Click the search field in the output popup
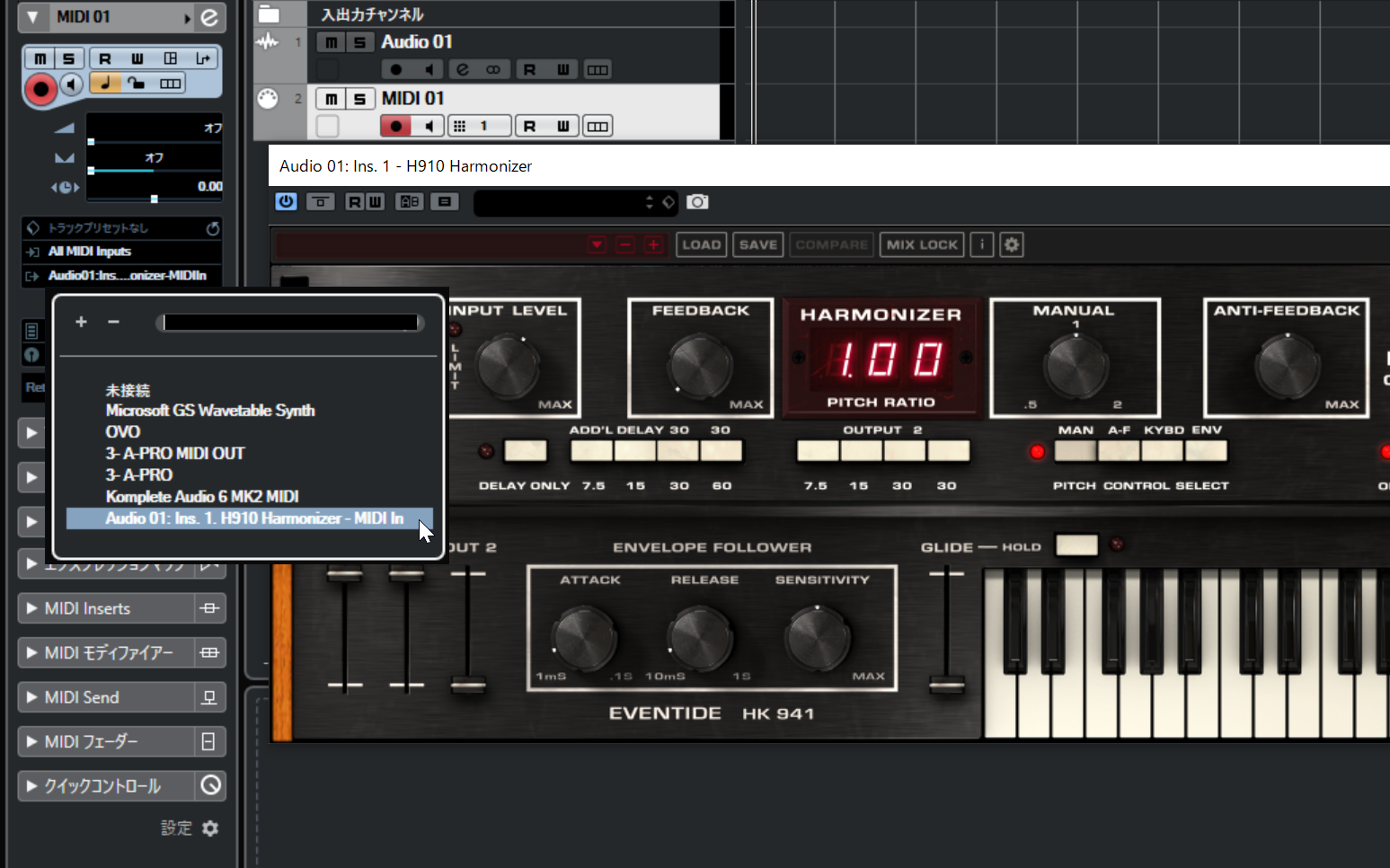1390x868 pixels. coord(290,323)
